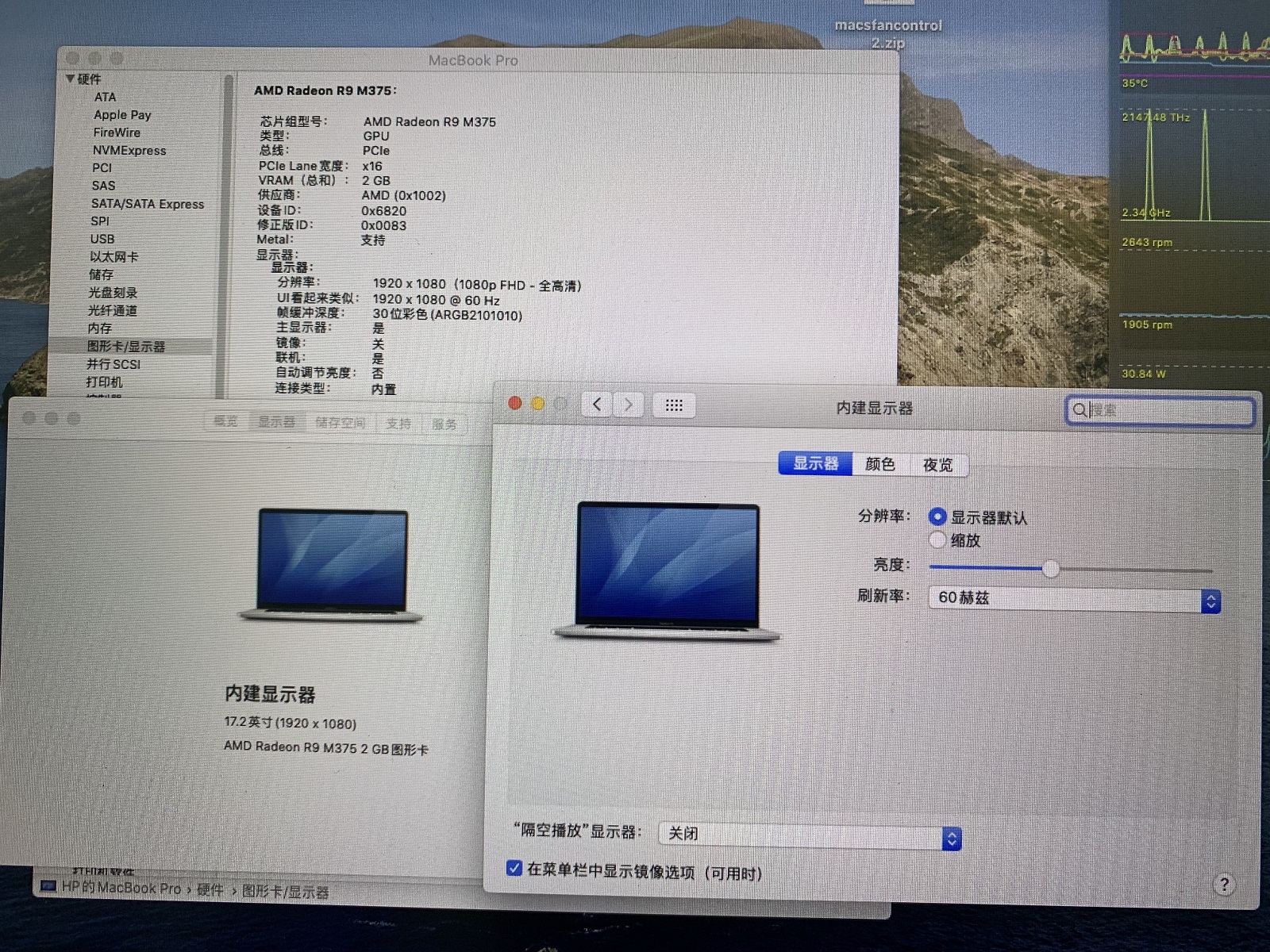Open the '支持' tab in About This Mac
Screen dimensions: 1270x952
click(x=398, y=424)
